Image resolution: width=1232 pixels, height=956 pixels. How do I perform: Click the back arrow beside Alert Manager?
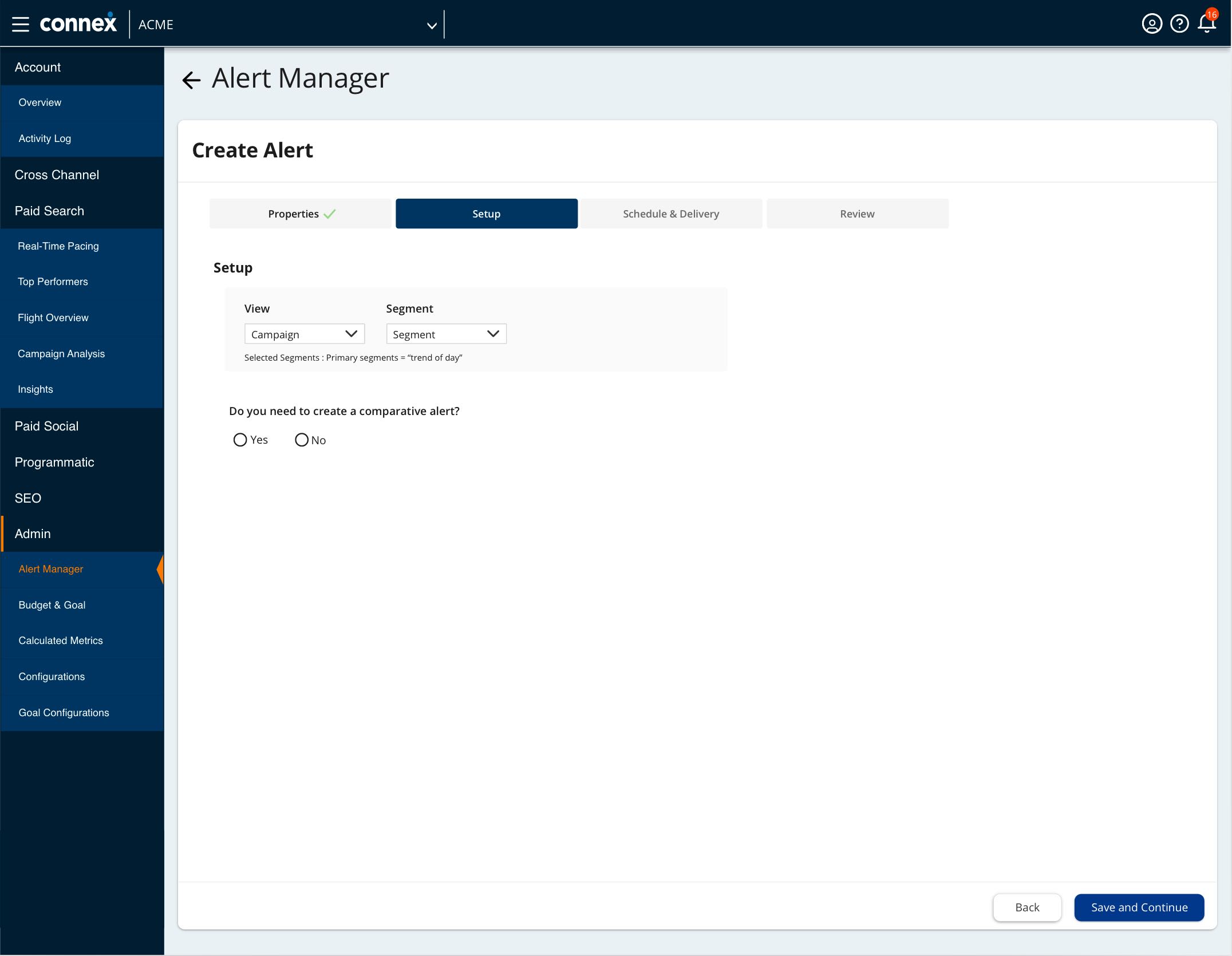(x=191, y=80)
